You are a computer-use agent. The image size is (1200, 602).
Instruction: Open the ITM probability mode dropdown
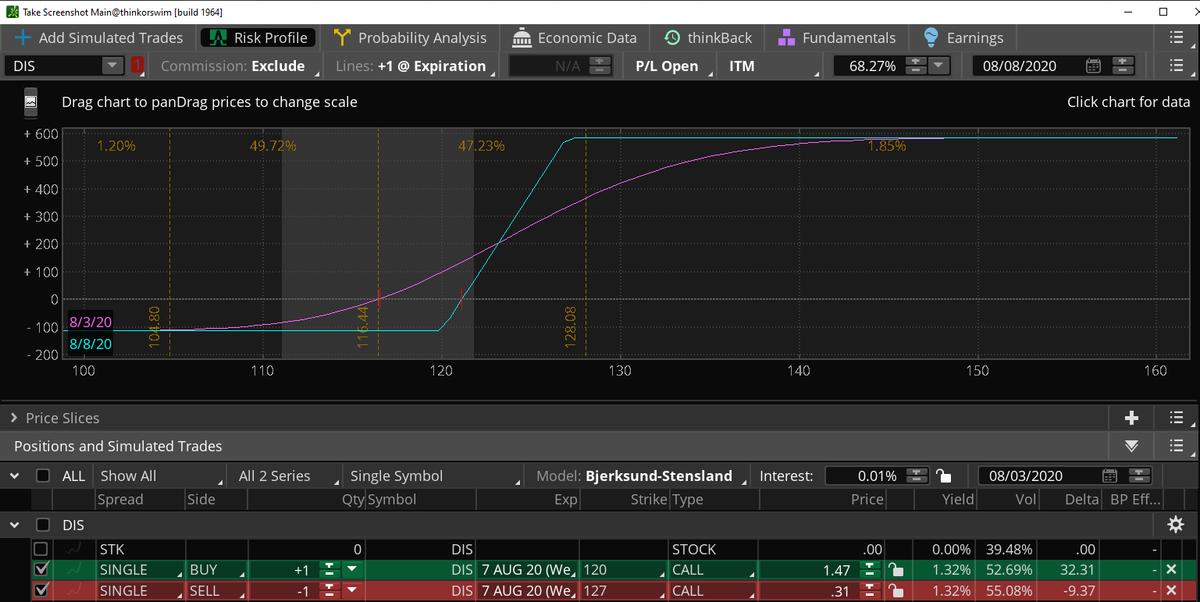click(x=768, y=66)
